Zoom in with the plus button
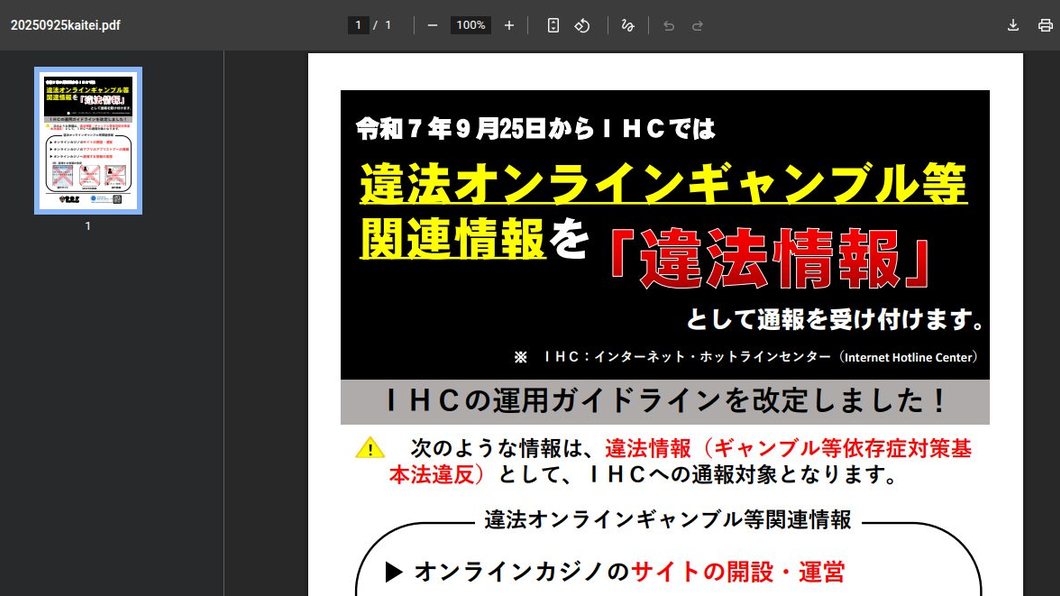Screen dimensions: 1060x596 click(x=509, y=26)
